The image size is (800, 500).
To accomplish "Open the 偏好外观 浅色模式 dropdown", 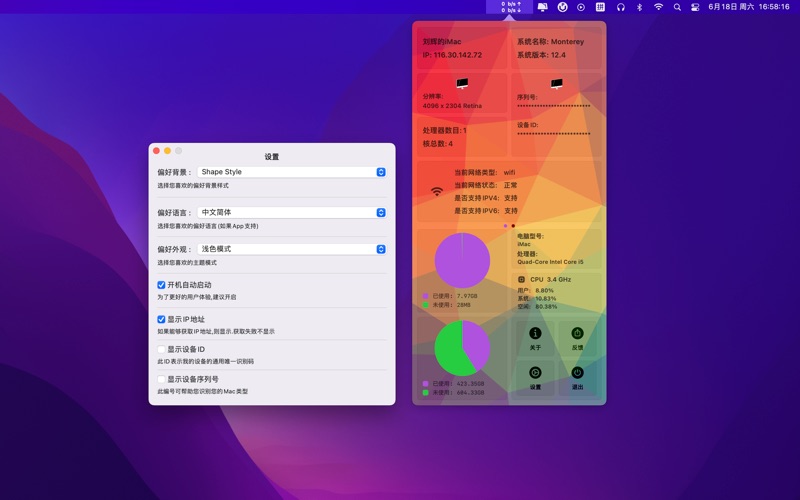I will coord(291,249).
